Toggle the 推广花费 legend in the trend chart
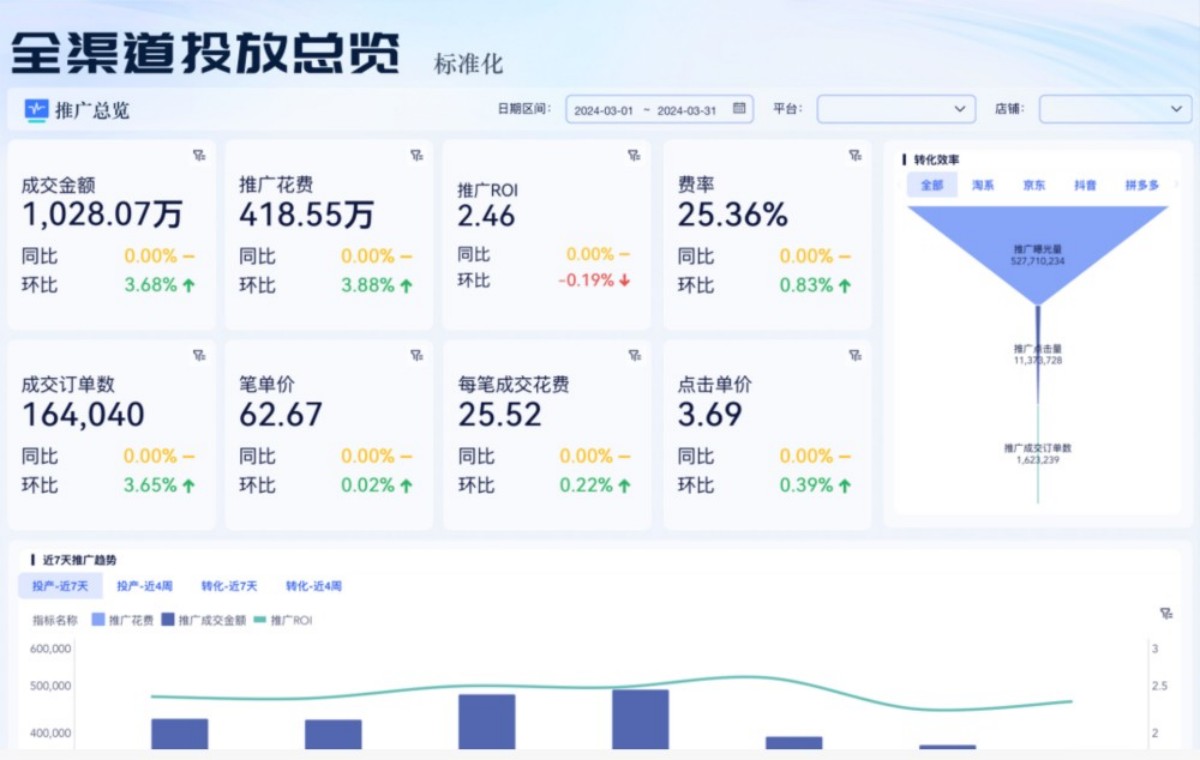The height and width of the screenshot is (760, 1200). coord(121,620)
